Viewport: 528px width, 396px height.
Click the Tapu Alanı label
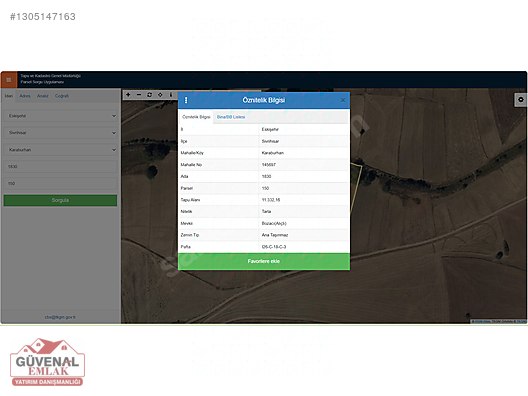click(190, 200)
